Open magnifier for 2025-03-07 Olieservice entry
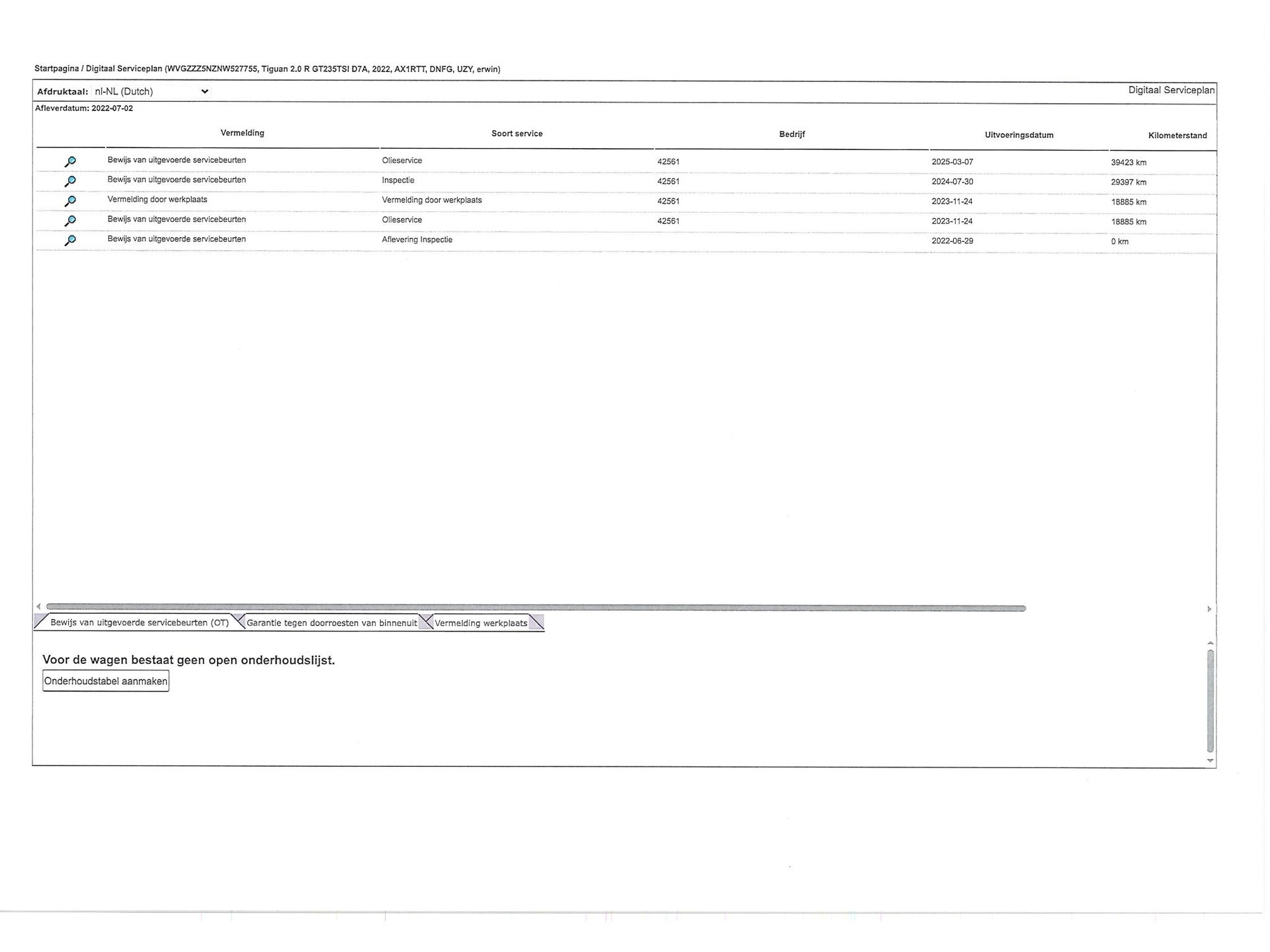This screenshot has width=1270, height=952. [x=70, y=161]
